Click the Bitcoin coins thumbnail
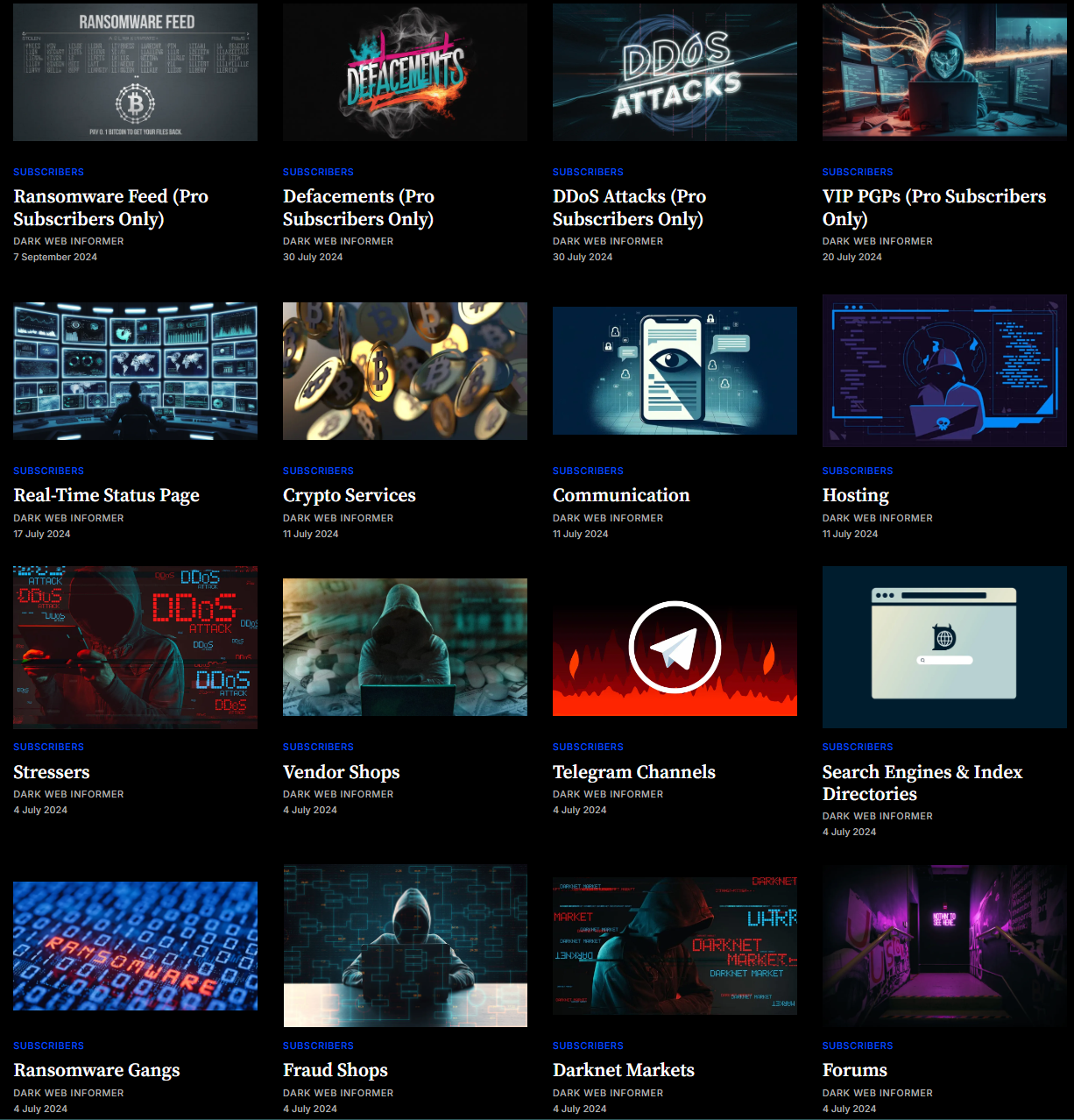The image size is (1074, 1120). pyautogui.click(x=405, y=371)
